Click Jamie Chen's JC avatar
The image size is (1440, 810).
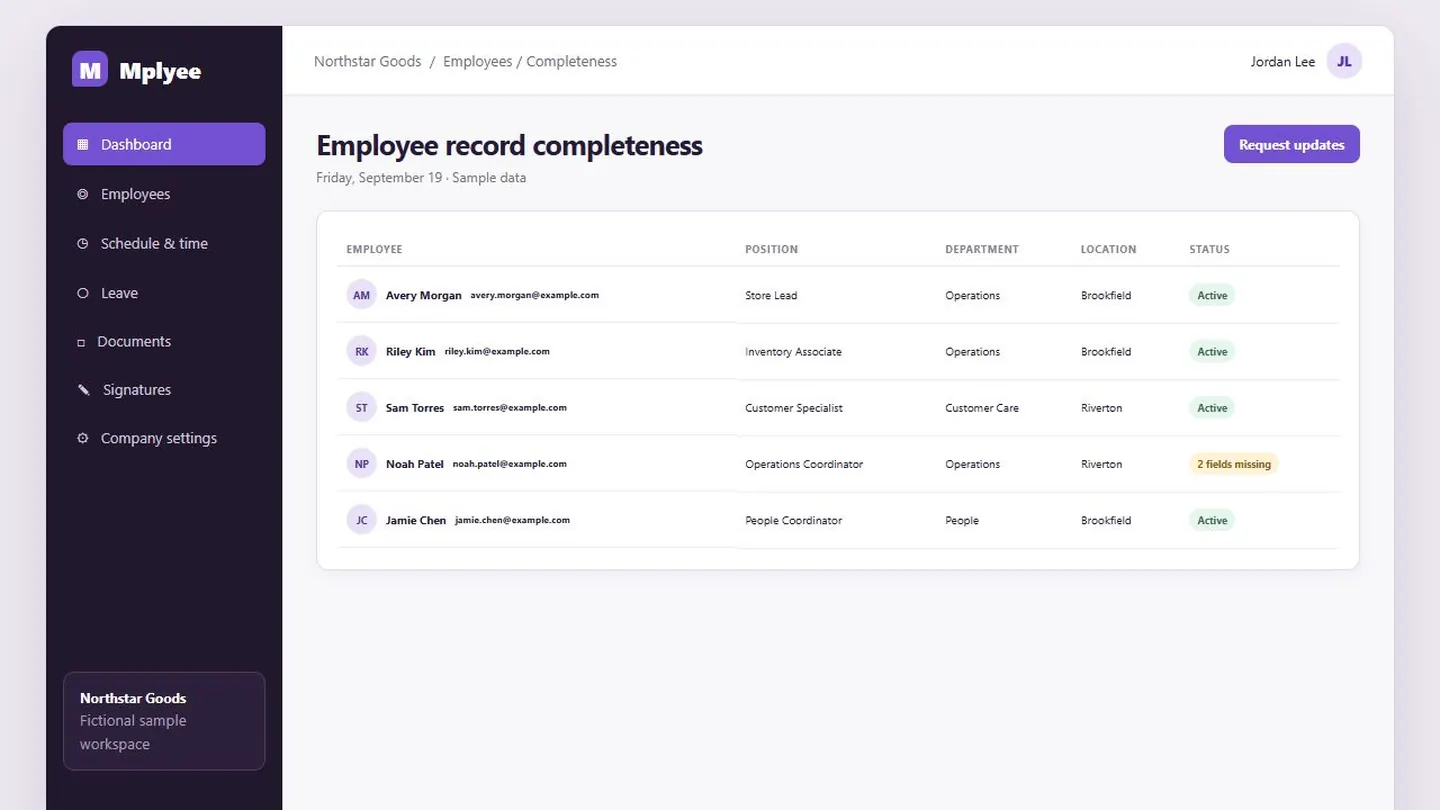coord(362,520)
